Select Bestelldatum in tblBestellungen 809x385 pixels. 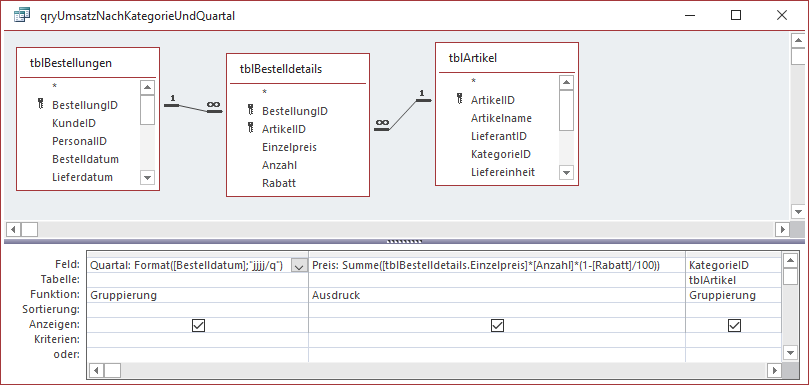coord(85,159)
